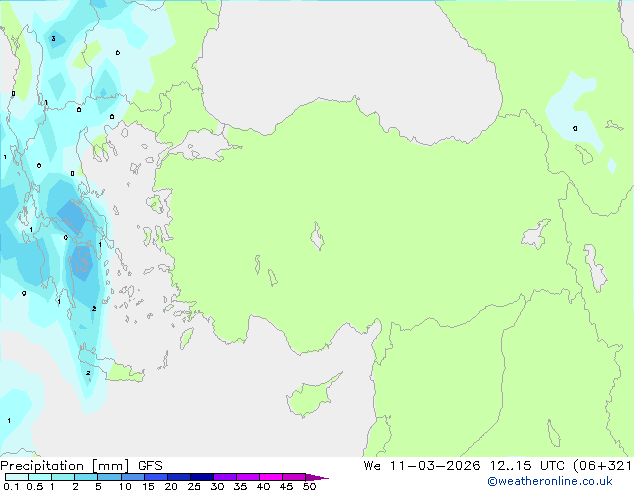Click the legend label "0.5"

(x=35, y=486)
